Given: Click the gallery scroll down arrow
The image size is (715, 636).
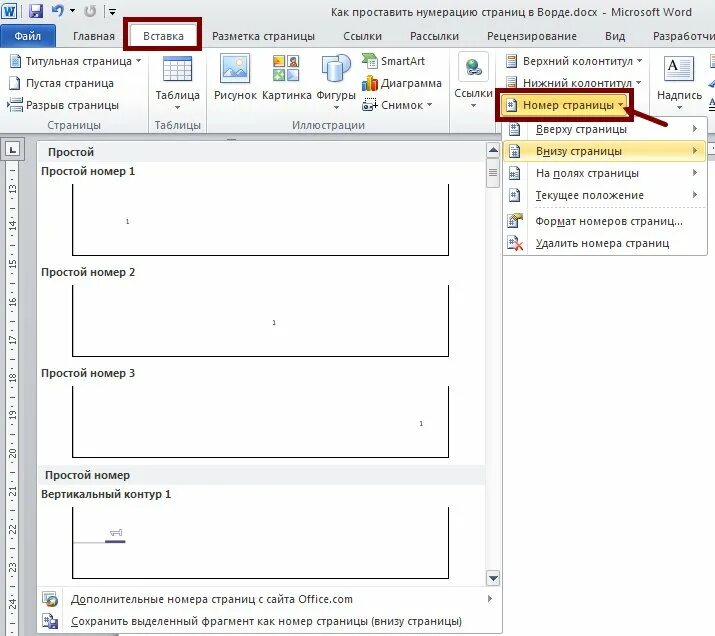Looking at the screenshot, I should click(x=493, y=578).
